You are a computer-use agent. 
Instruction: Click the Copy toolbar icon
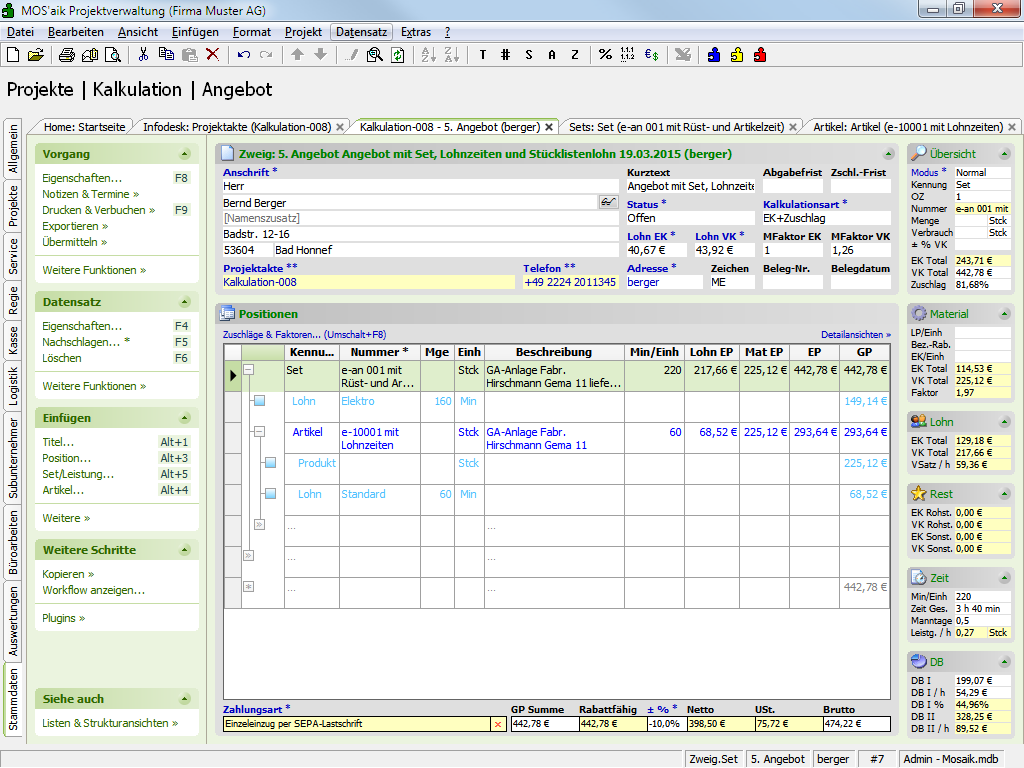[167, 55]
